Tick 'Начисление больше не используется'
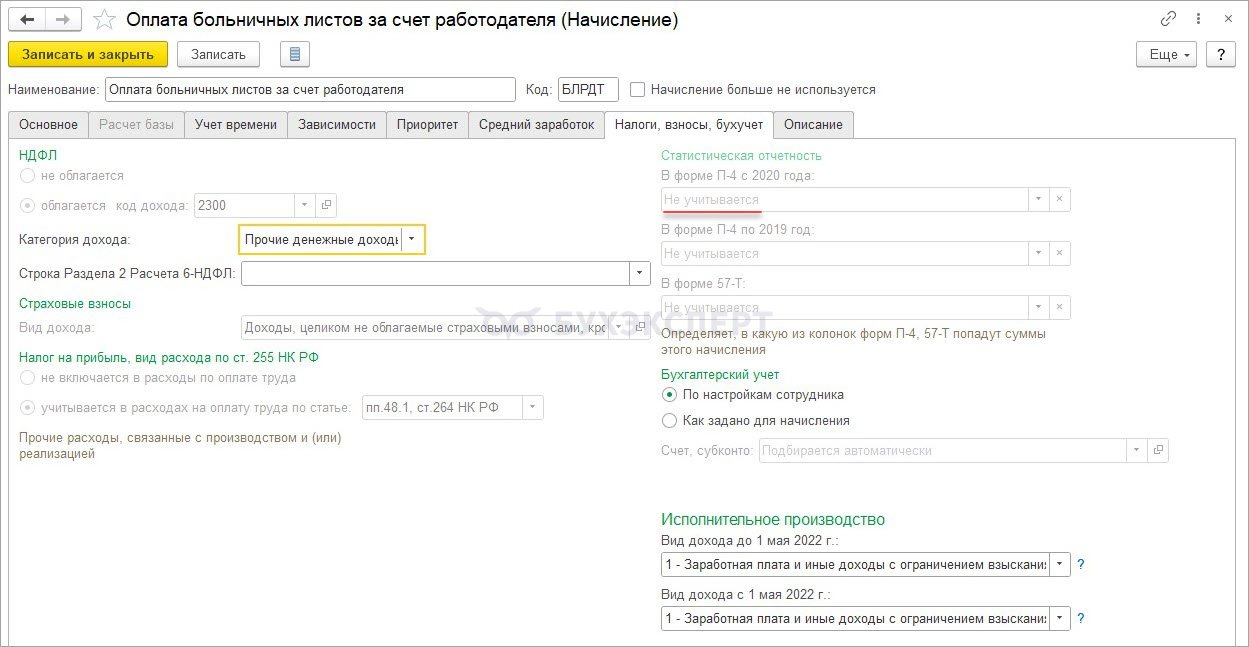Image resolution: width=1249 pixels, height=647 pixels. point(638,89)
